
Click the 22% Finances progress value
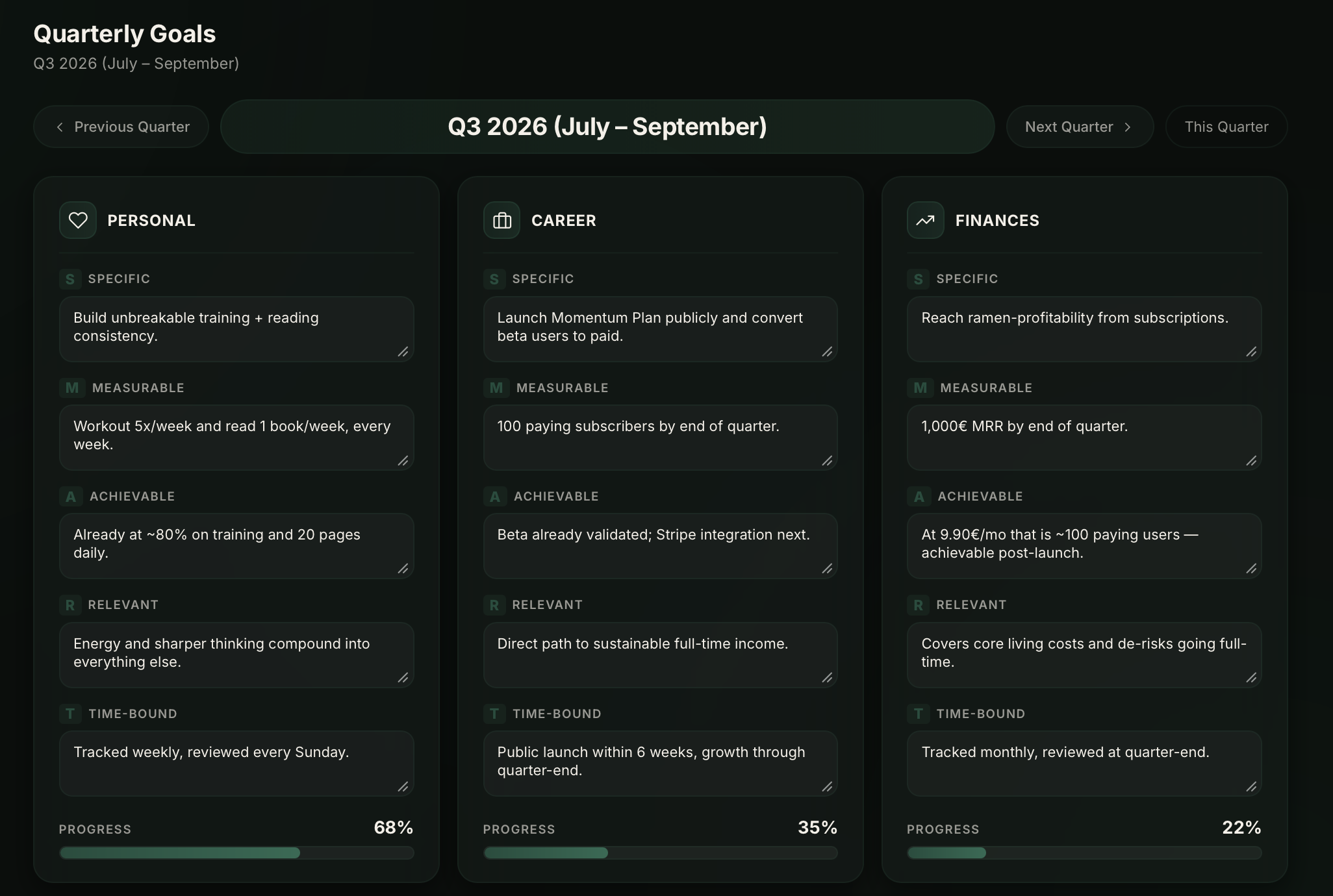(x=1242, y=827)
